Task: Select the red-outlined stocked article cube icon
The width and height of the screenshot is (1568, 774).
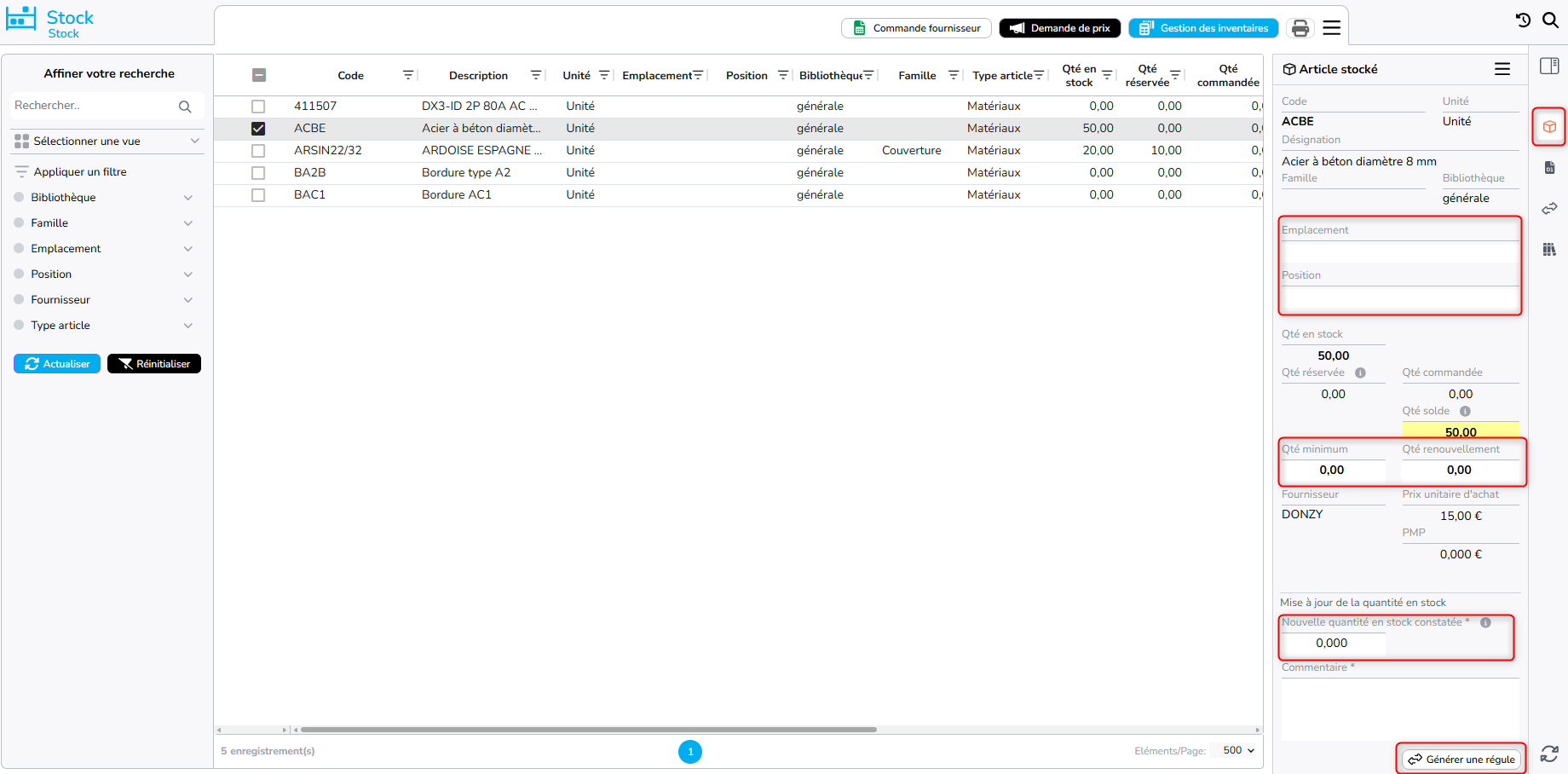Action: 1549,127
